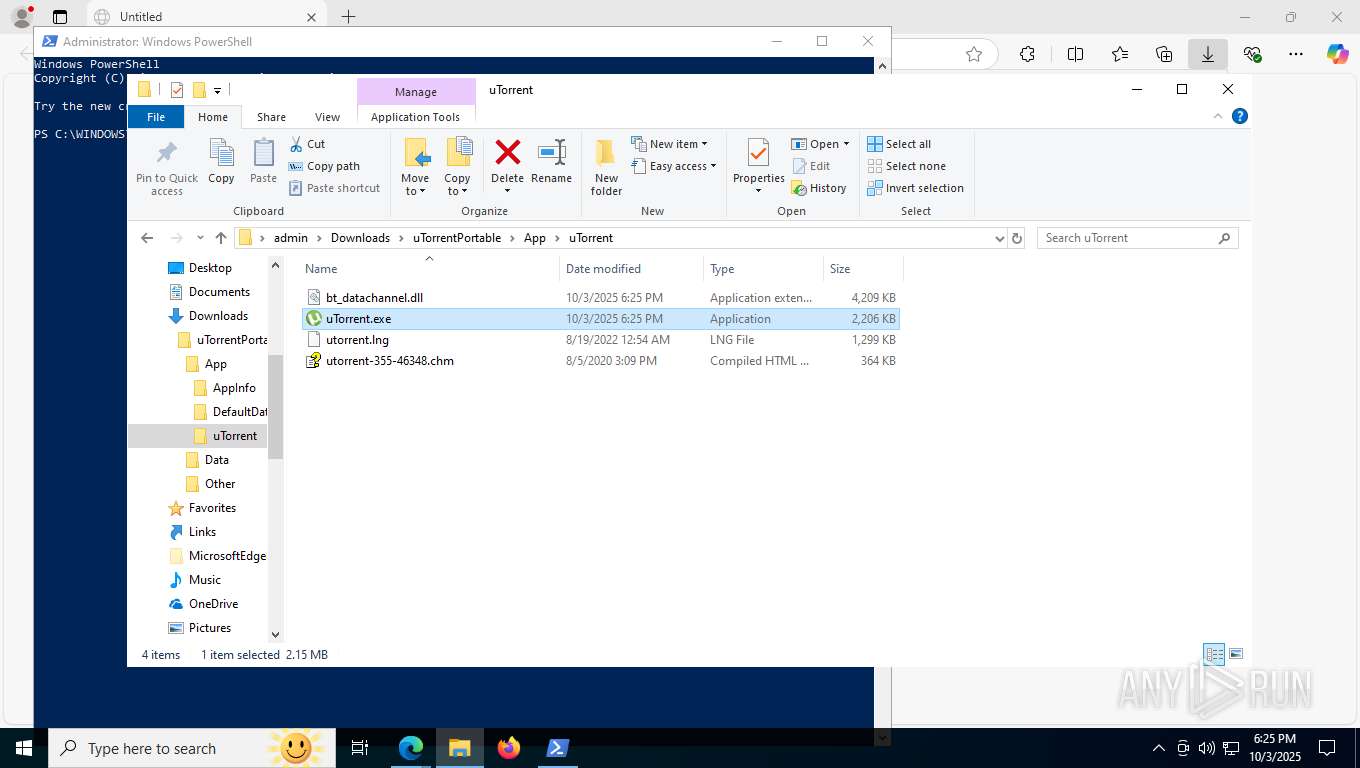Click the Back navigation arrow
Image resolution: width=1360 pixels, height=768 pixels.
(147, 238)
